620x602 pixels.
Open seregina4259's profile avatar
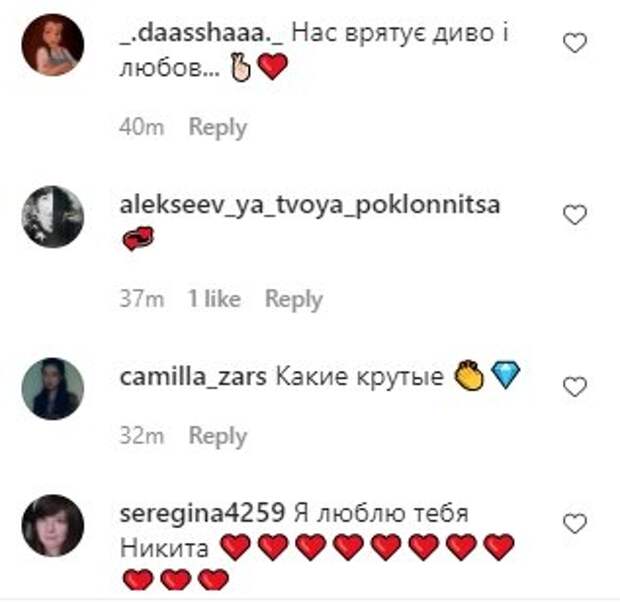pos(53,526)
